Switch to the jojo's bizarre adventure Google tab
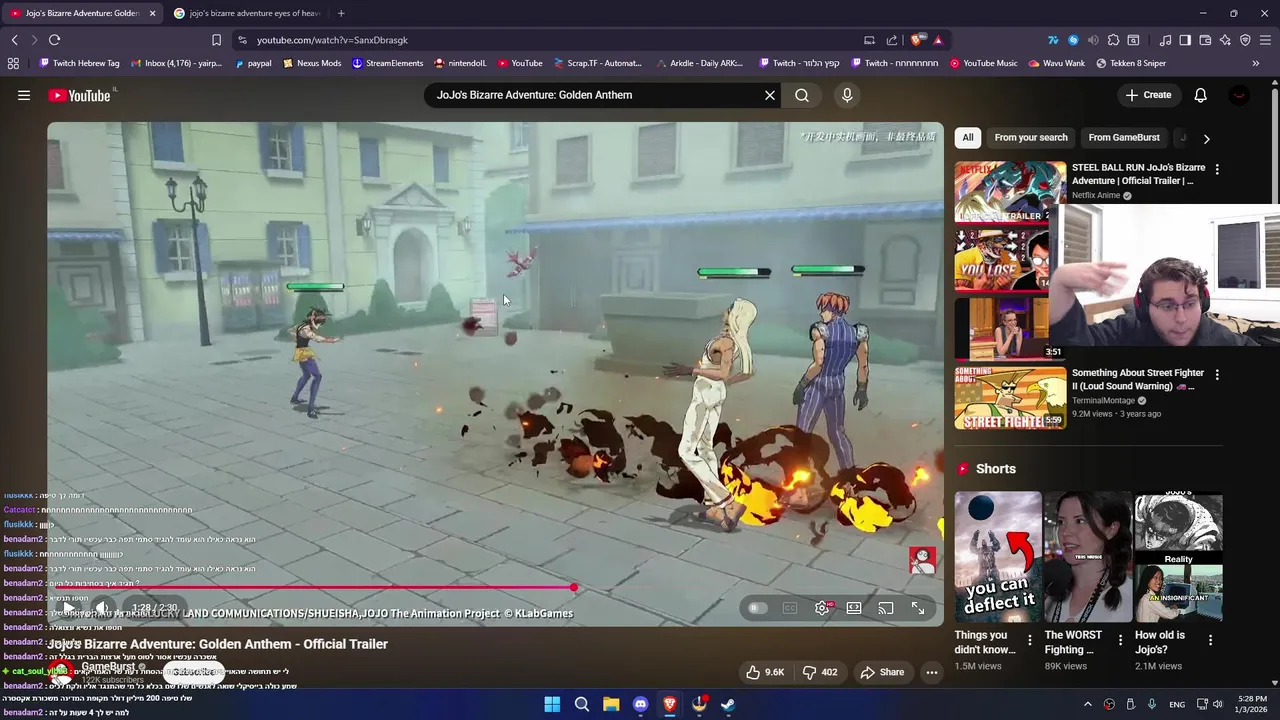 247,13
